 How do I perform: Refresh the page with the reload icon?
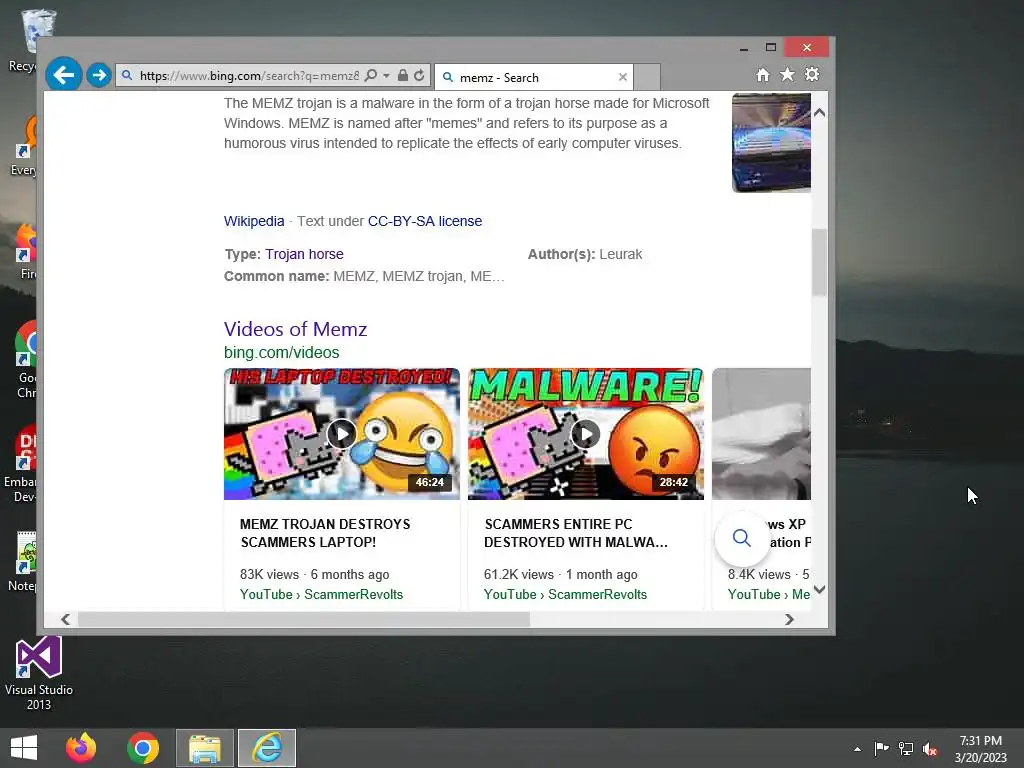tap(419, 76)
